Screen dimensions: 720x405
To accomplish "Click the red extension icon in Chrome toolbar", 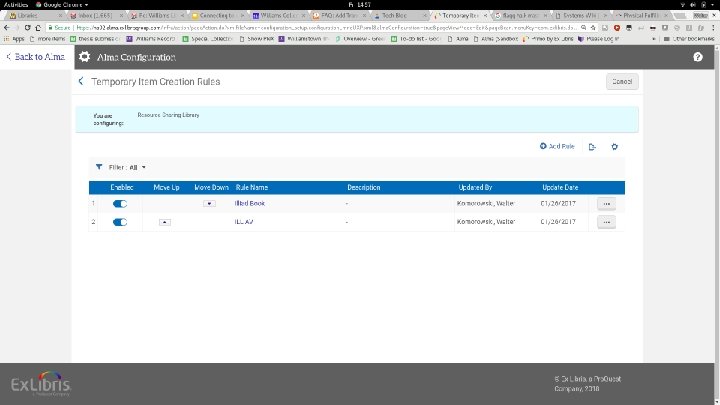I will pyautogui.click(x=617, y=28).
